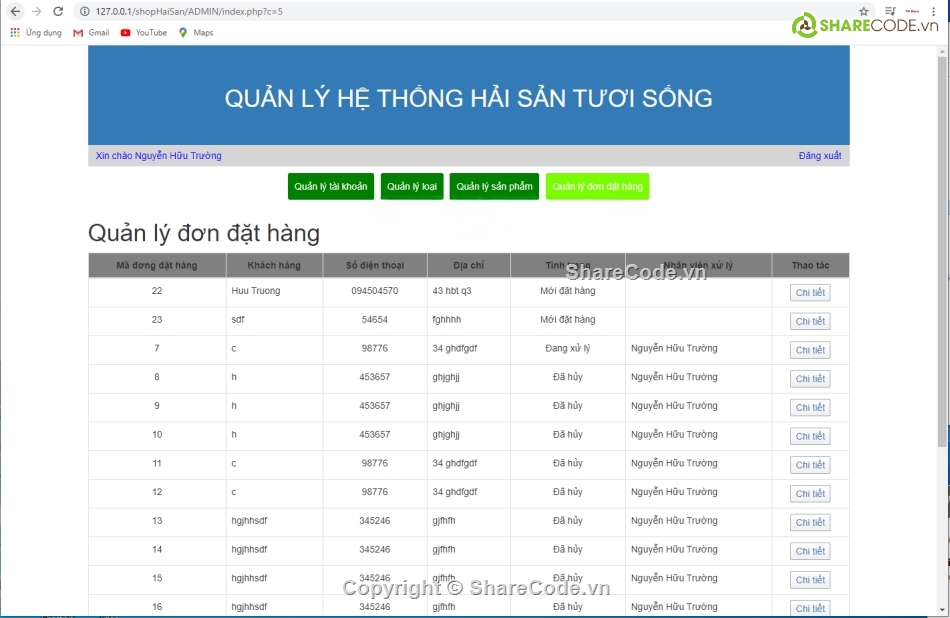The image size is (950, 618).
Task: View Chi tiết for order 12
Action: pos(810,494)
